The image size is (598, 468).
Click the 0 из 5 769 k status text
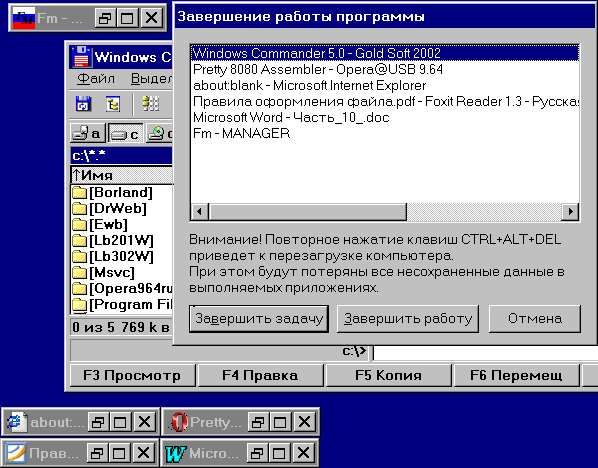(121, 327)
